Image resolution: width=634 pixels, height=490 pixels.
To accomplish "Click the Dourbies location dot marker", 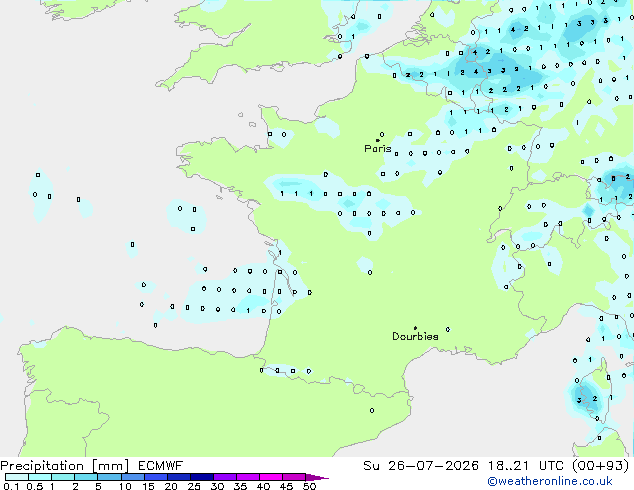I will pos(415,328).
